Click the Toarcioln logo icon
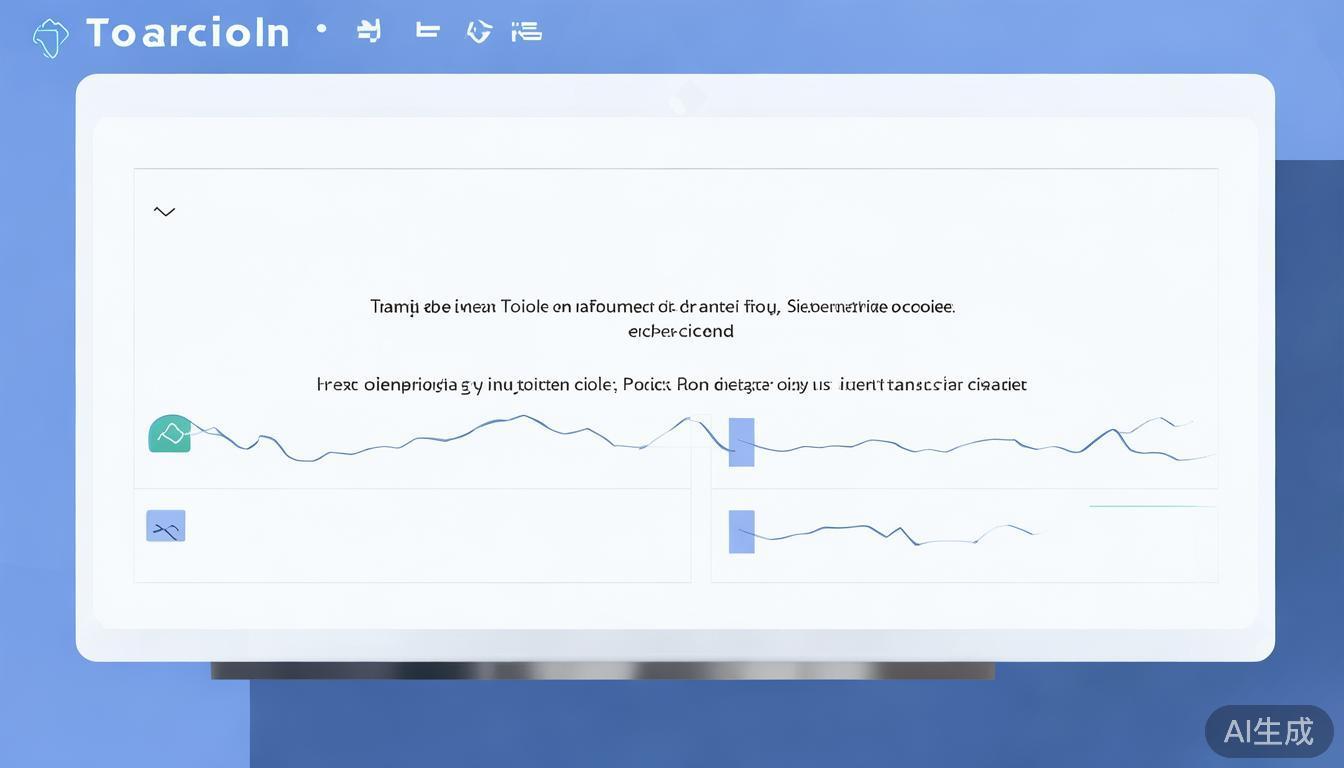Image resolution: width=1344 pixels, height=768 pixels. click(50, 38)
